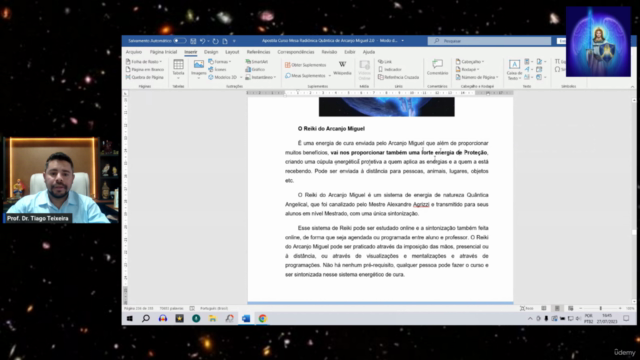Click the save icon in the title bar
The height and width of the screenshot is (360, 640).
193,41
